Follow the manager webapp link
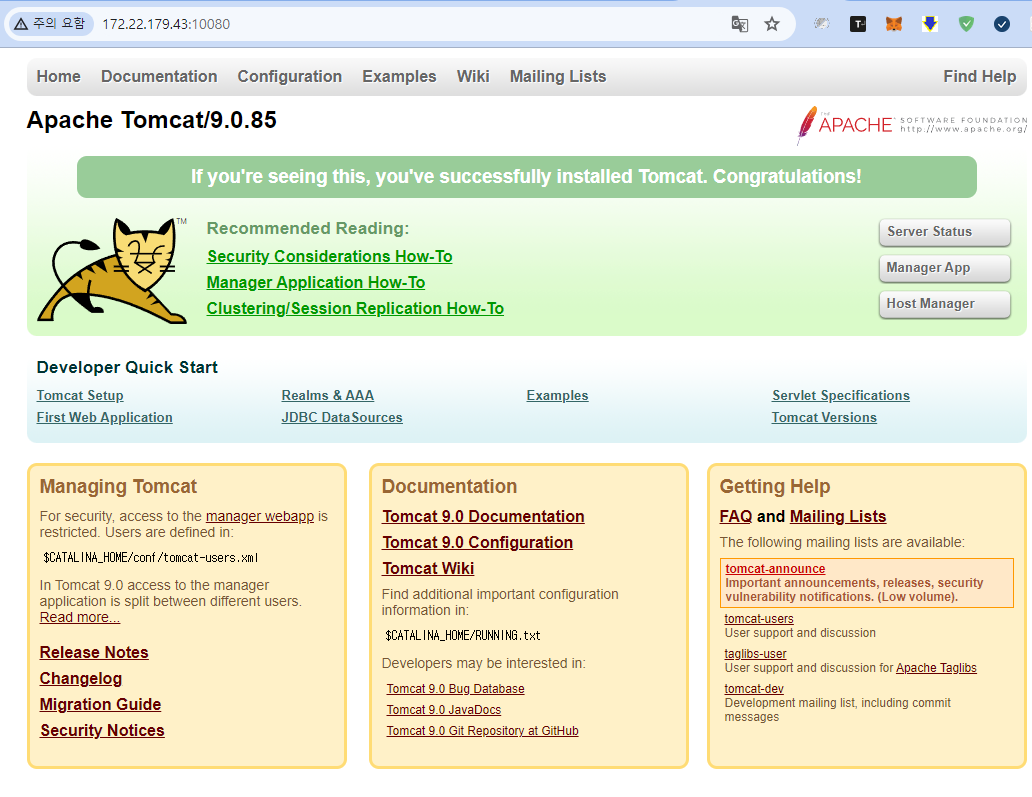The width and height of the screenshot is (1032, 797). pos(260,516)
